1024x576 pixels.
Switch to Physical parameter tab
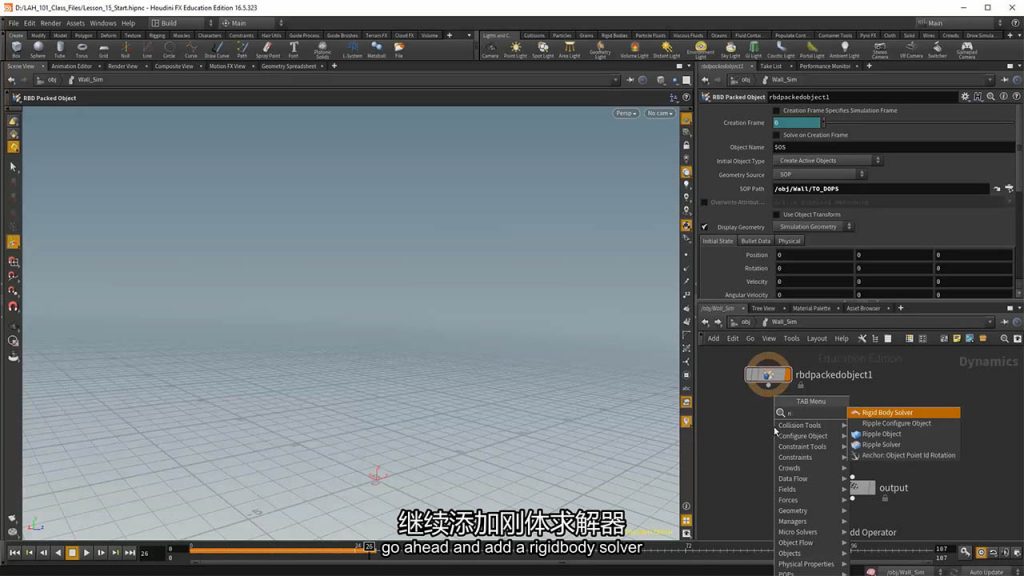(x=789, y=241)
